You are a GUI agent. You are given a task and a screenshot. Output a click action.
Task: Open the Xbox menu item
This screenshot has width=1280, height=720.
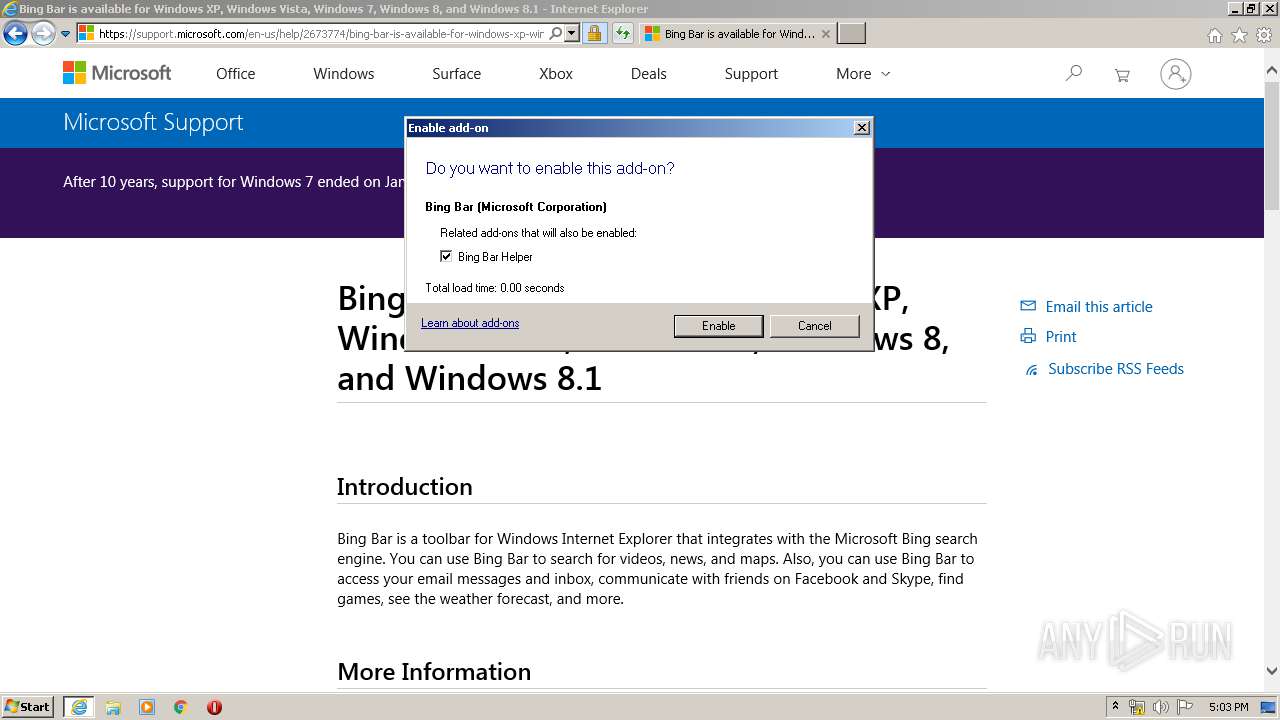tap(556, 74)
